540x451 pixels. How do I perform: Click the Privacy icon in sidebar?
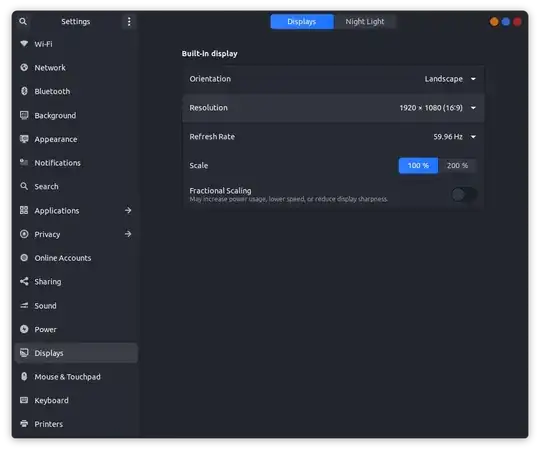pyautogui.click(x=24, y=234)
